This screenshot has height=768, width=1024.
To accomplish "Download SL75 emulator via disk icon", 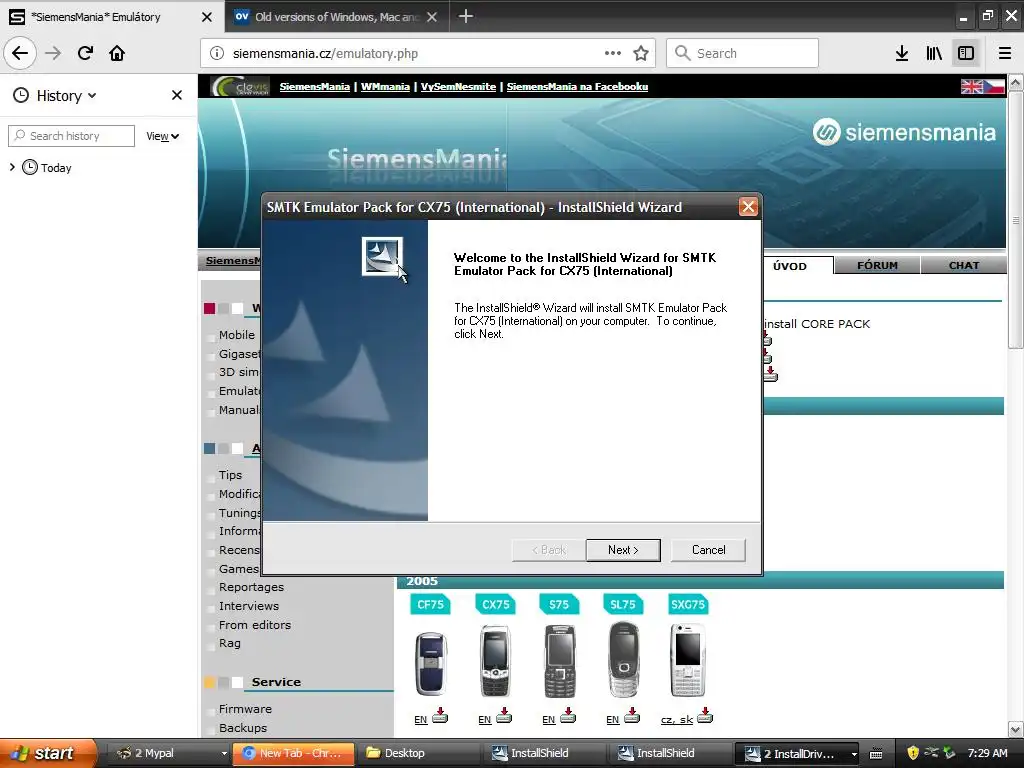I will (x=632, y=716).
